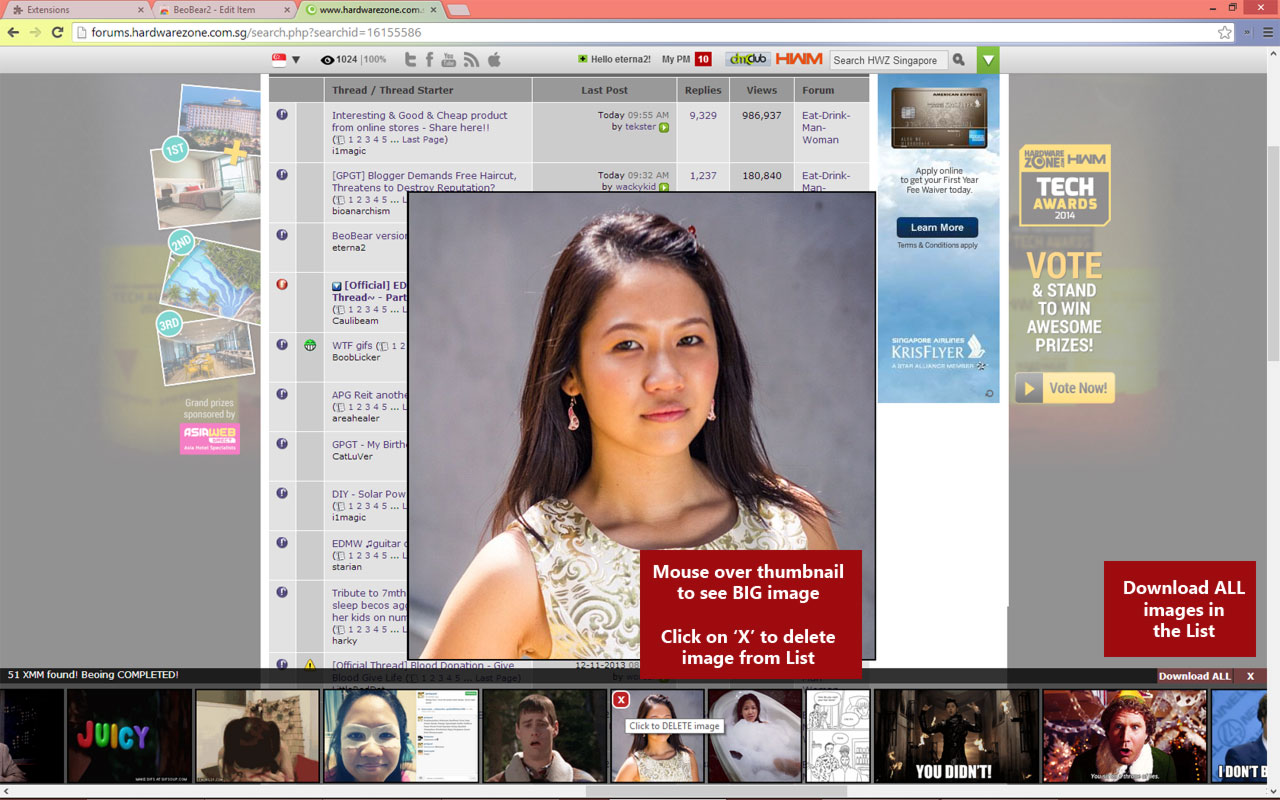Expand the green dropdown arrow in the header
The image size is (1280, 800).
988,60
